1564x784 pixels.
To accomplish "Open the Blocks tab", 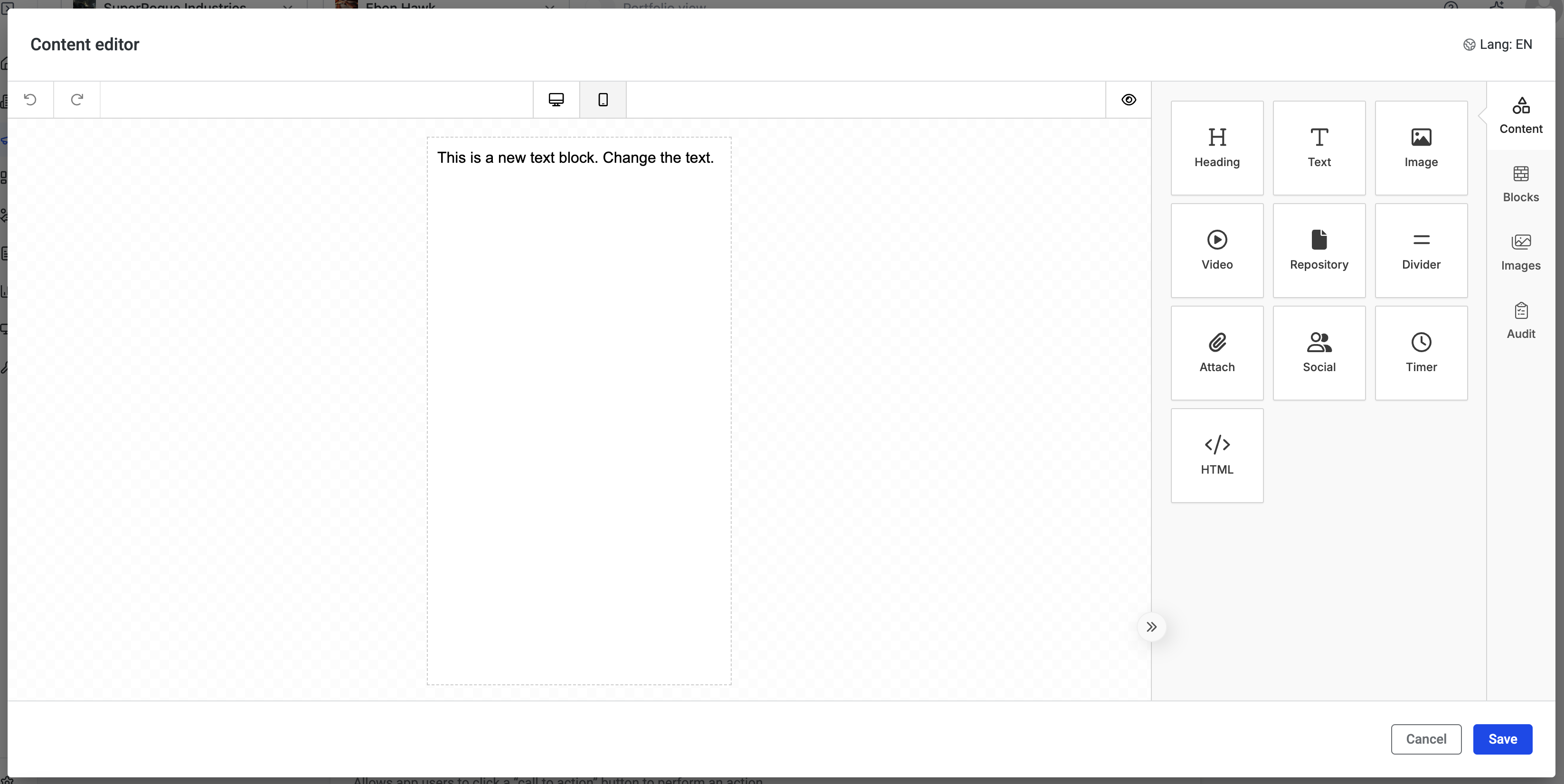I will coord(1520,184).
